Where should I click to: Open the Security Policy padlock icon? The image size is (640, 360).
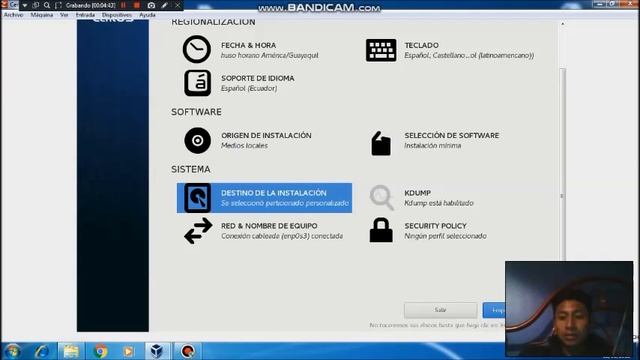(x=381, y=230)
